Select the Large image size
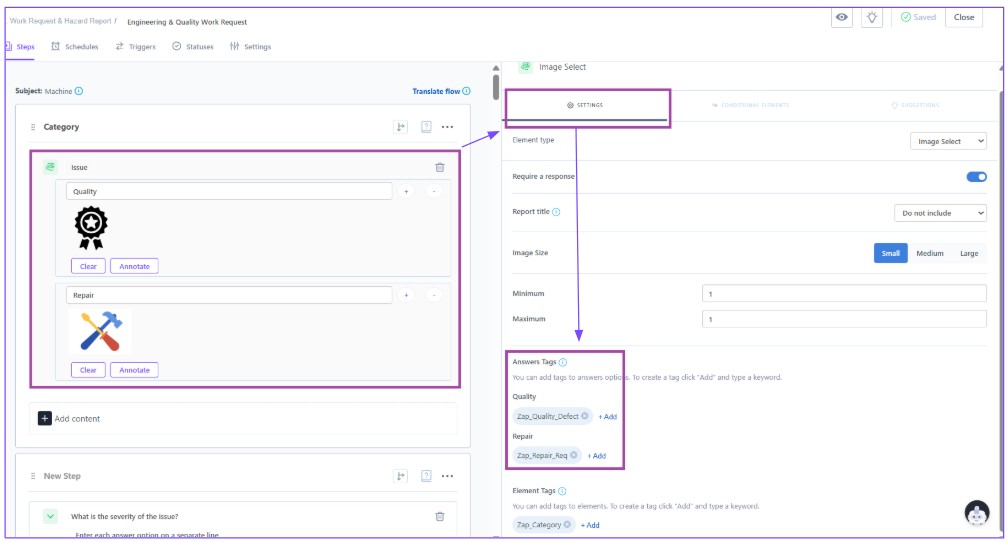The width and height of the screenshot is (1008, 542). 968,253
